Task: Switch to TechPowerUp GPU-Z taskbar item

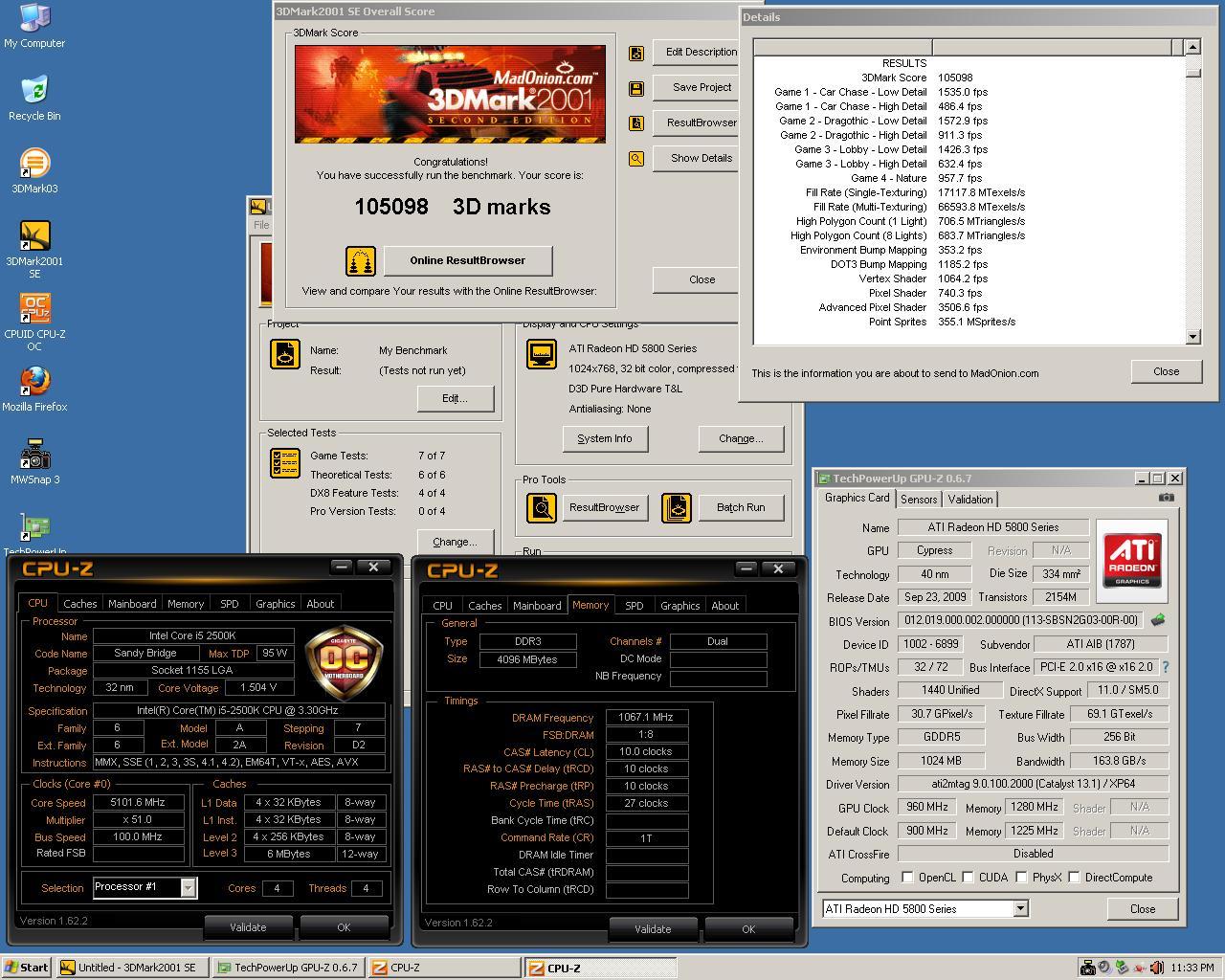Action: [288, 968]
